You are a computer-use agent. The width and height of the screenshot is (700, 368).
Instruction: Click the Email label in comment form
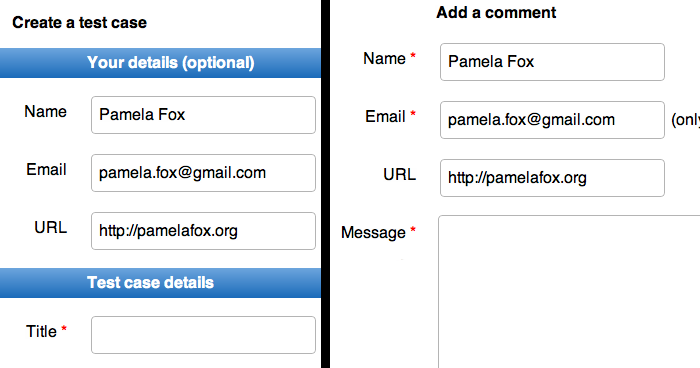tap(385, 117)
